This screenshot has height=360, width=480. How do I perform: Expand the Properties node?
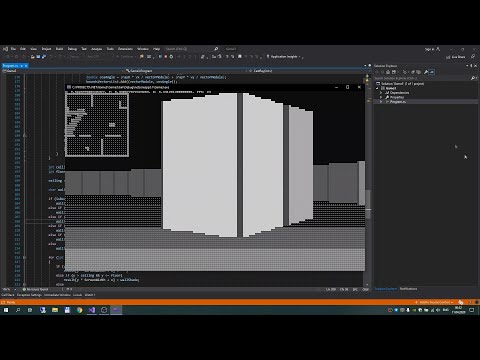[x=381, y=97]
